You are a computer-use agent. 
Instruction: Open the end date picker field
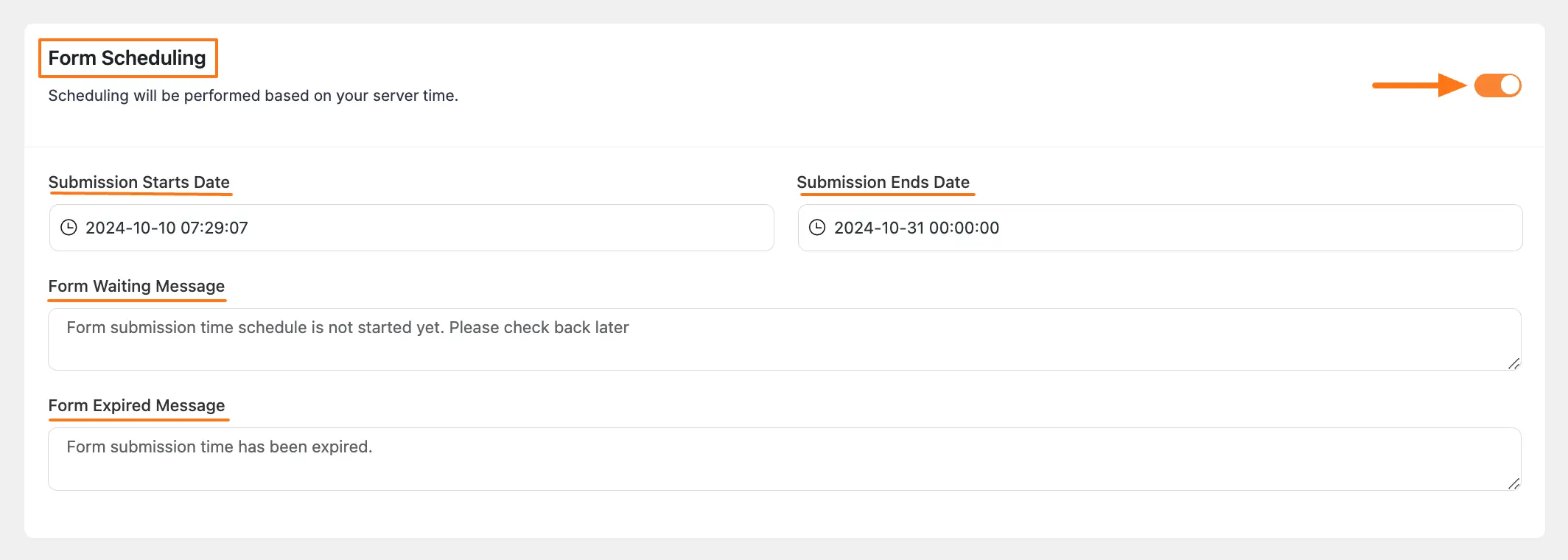[1159, 228]
